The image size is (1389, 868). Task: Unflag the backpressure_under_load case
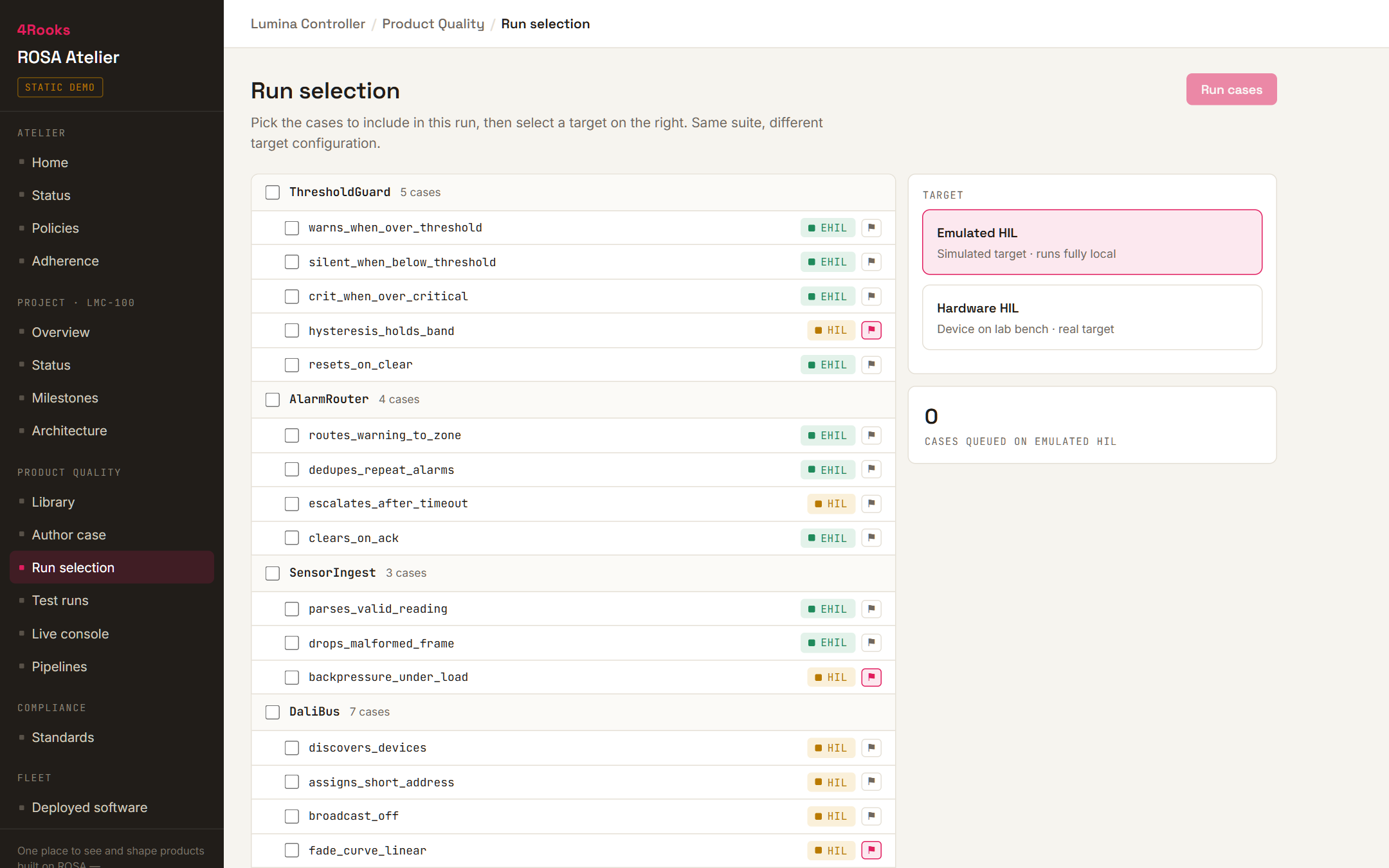(x=871, y=677)
